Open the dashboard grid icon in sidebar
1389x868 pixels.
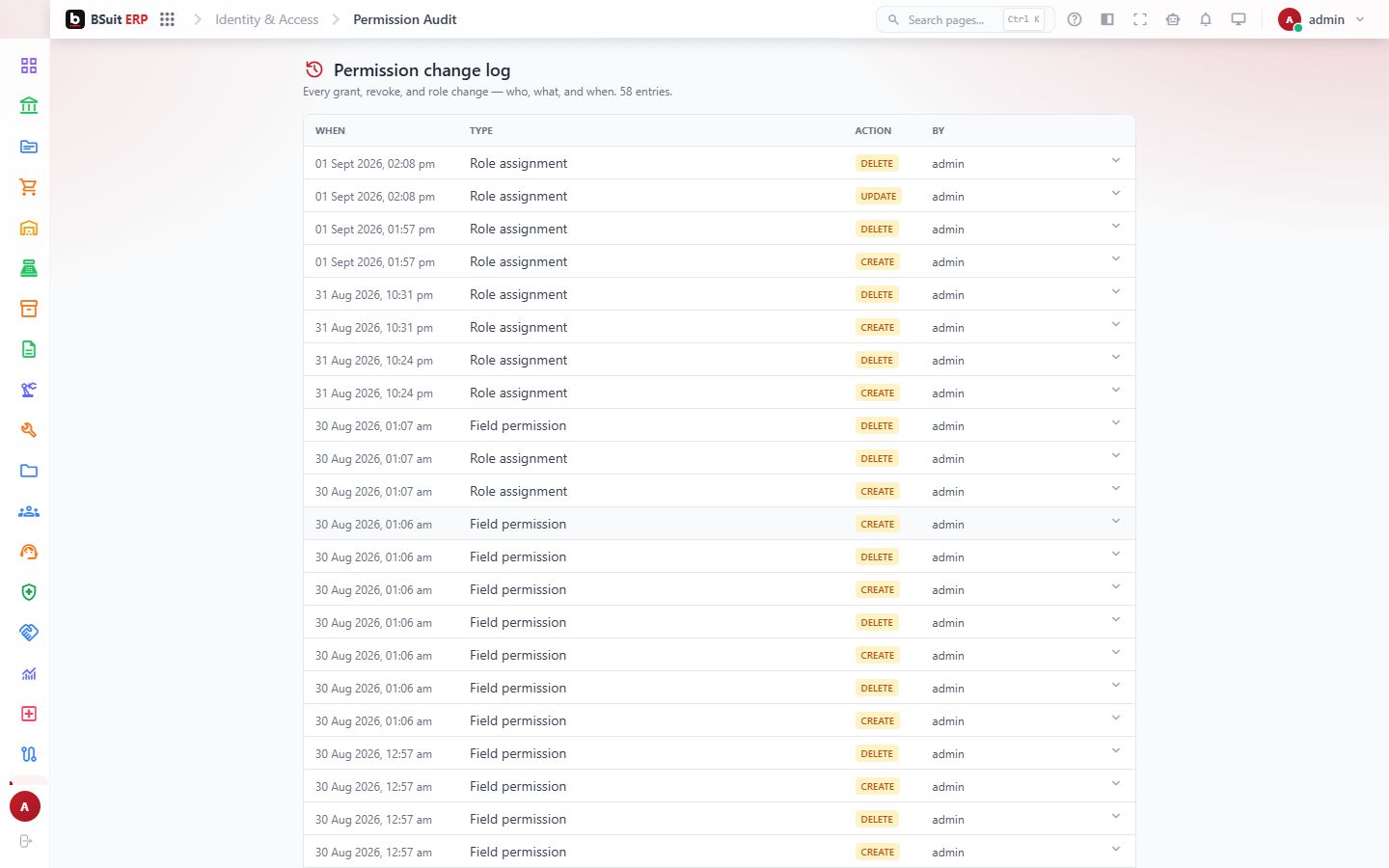(x=29, y=66)
